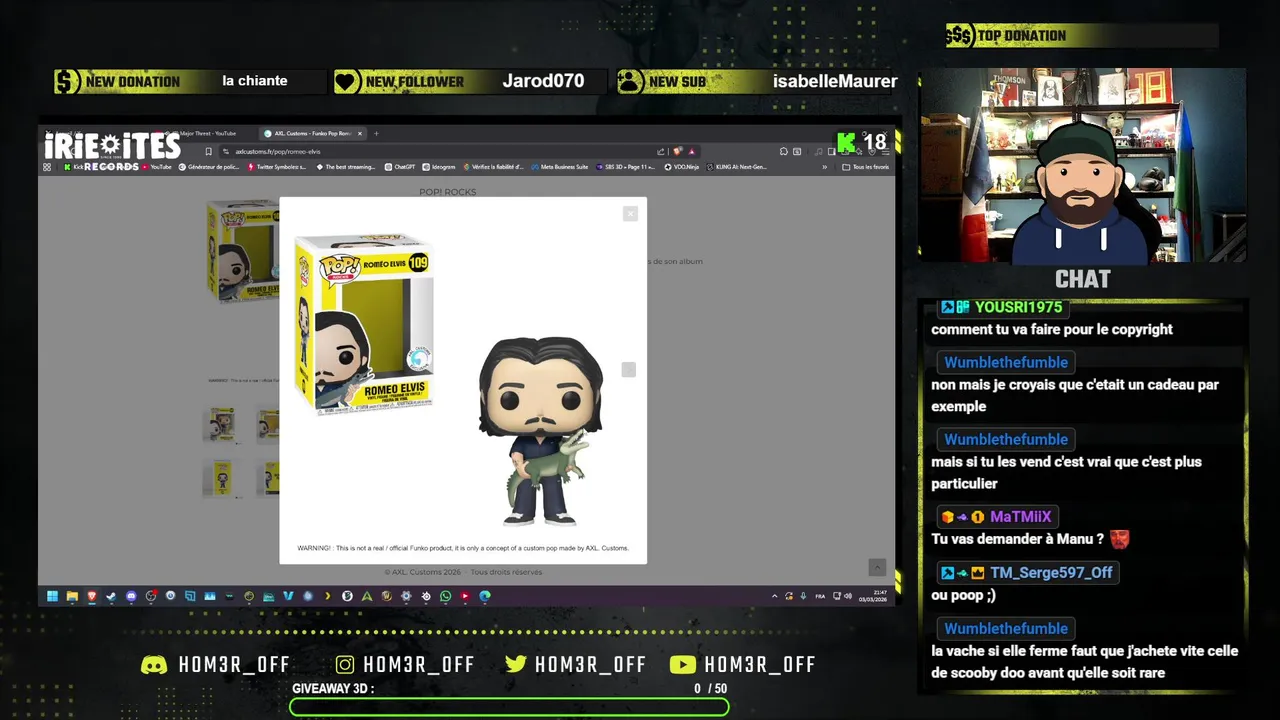Image resolution: width=1280 pixels, height=720 pixels.
Task: Open the ChatGPT bookmark
Action: click(400, 167)
